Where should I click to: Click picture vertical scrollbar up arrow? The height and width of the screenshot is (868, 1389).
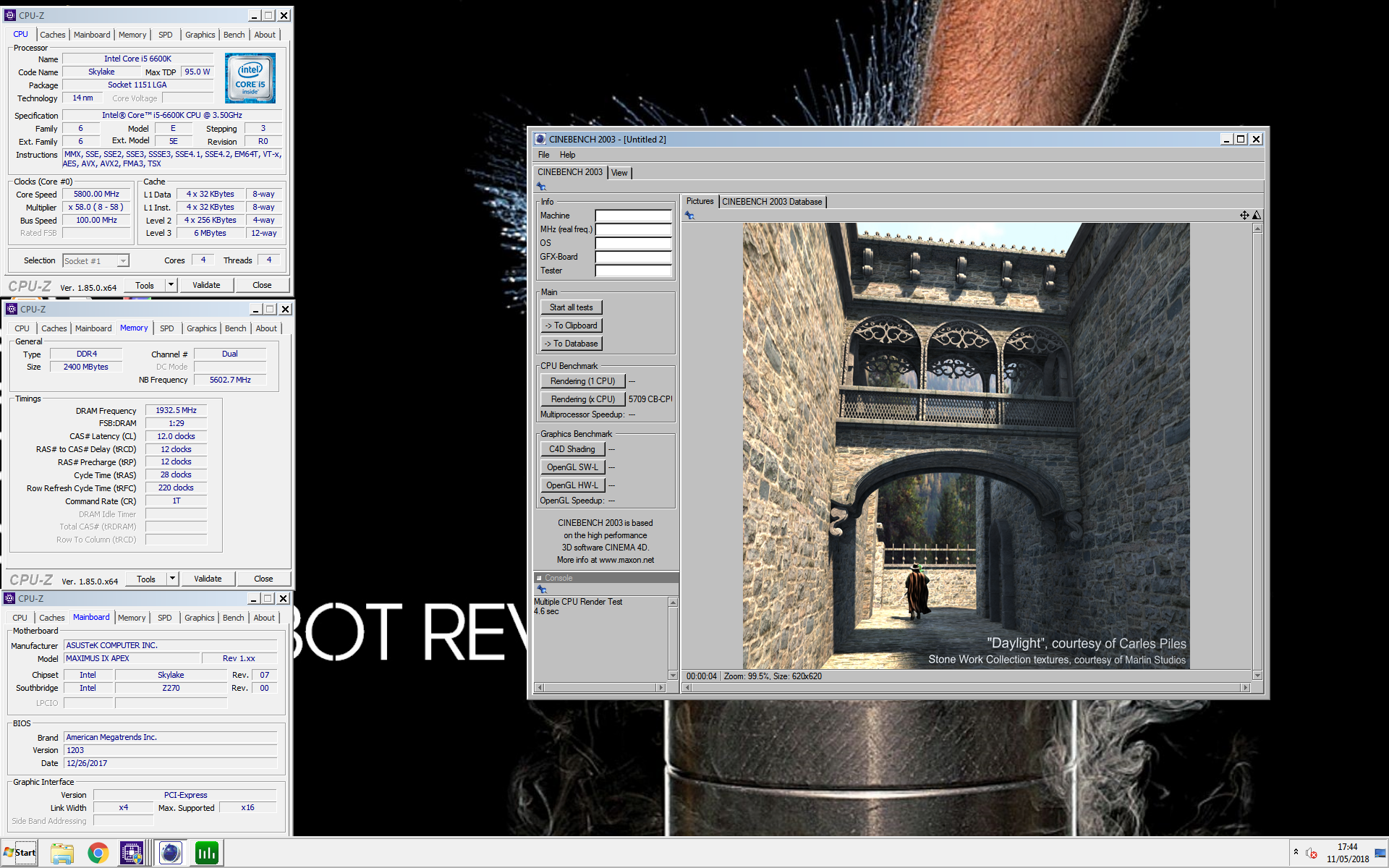pyautogui.click(x=1257, y=229)
